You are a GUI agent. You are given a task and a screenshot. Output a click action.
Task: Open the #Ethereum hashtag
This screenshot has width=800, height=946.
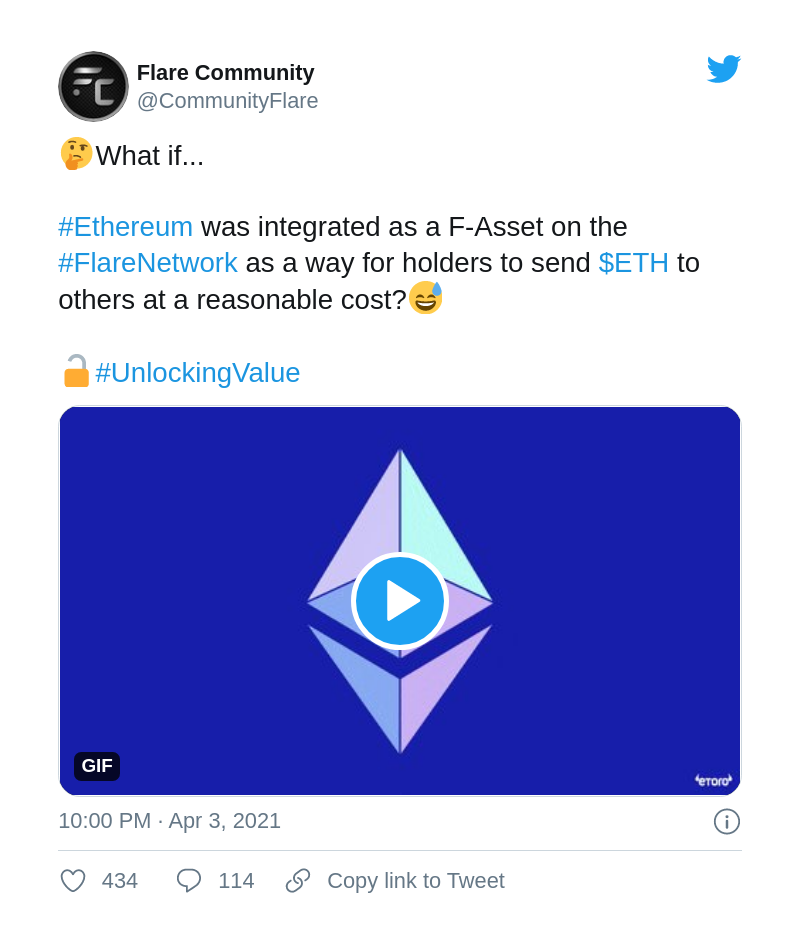click(125, 227)
